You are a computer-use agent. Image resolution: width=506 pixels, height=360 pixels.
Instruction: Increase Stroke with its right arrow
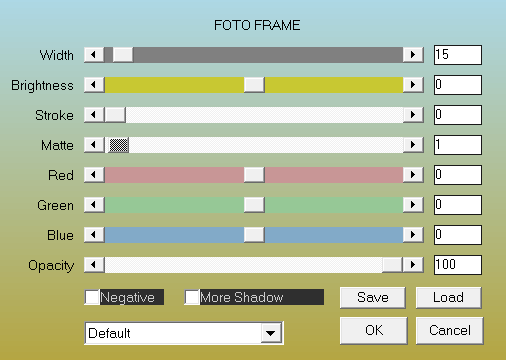[x=413, y=115]
